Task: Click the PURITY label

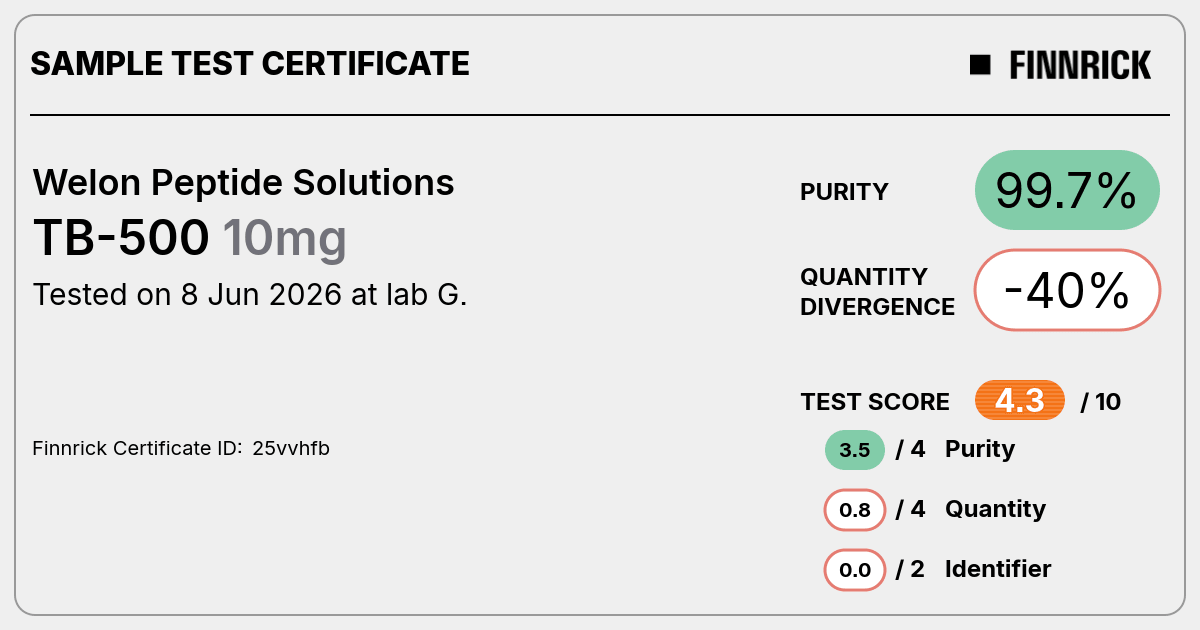Action: point(844,192)
